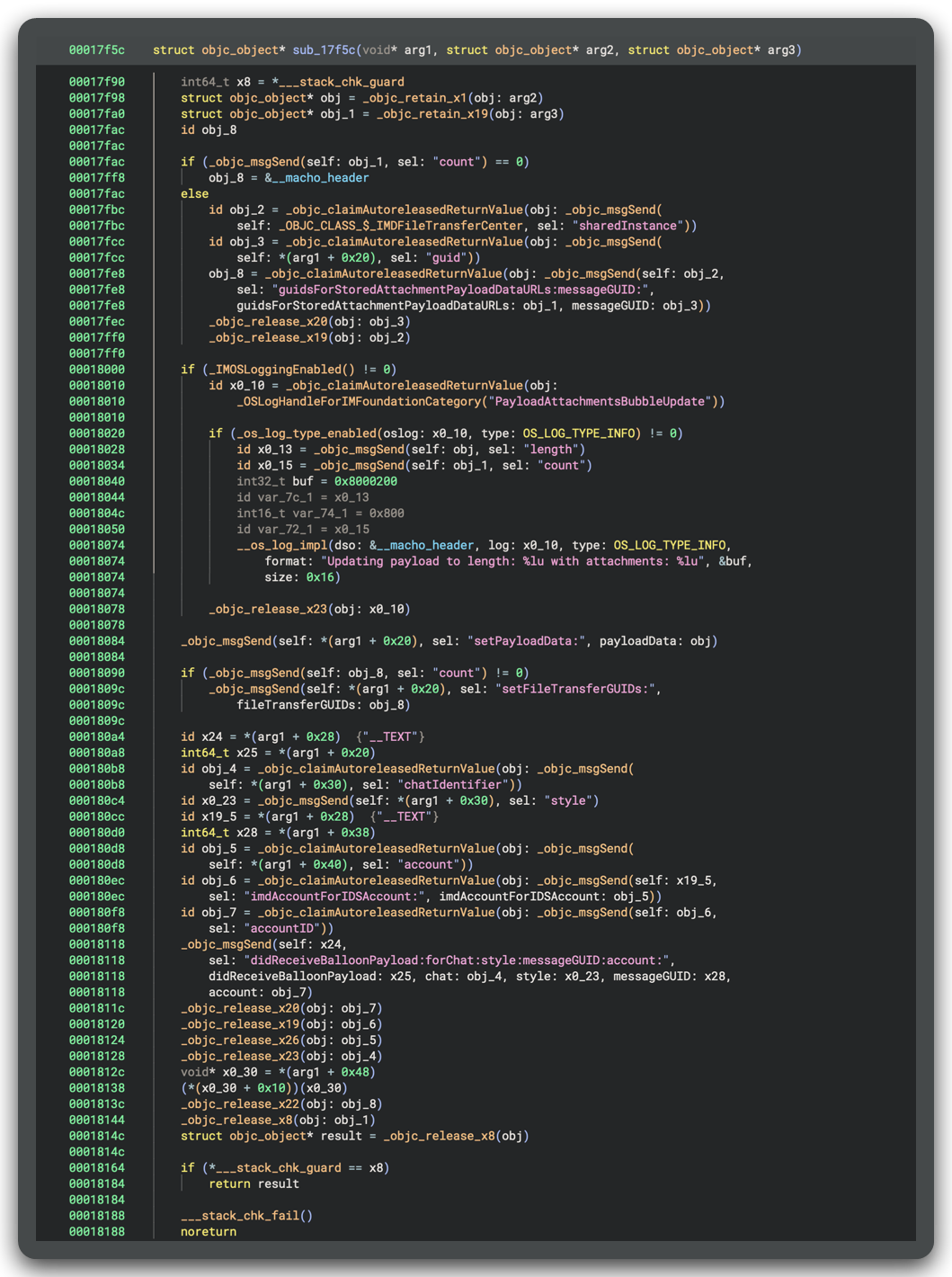The image size is (952, 1277).
Task: Click "guidsForStoredAttachmentPayloadDataURLs:messageGUID:" string
Action: point(459,290)
